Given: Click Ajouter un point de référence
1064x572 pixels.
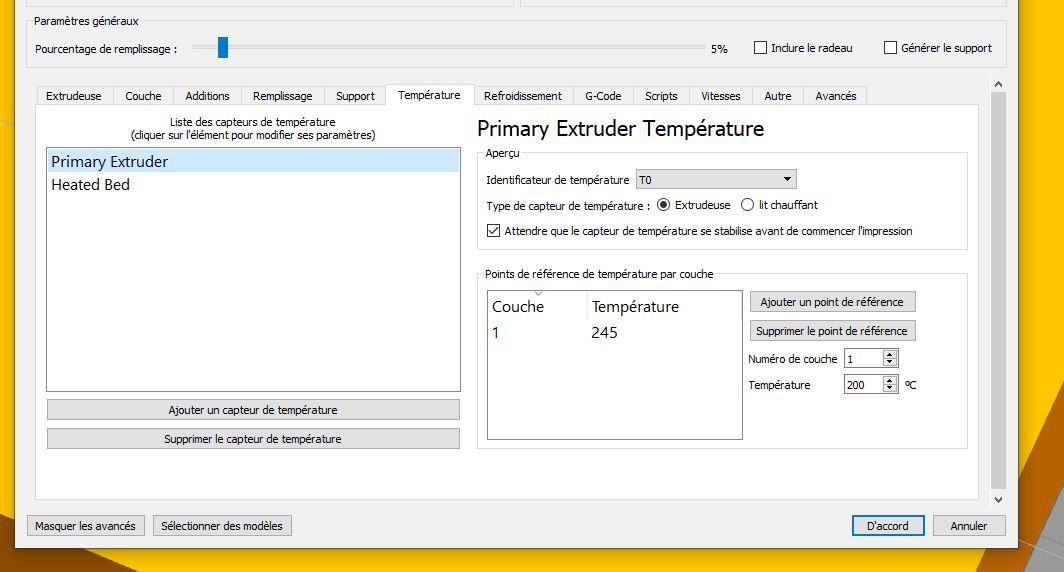Looking at the screenshot, I should [832, 302].
